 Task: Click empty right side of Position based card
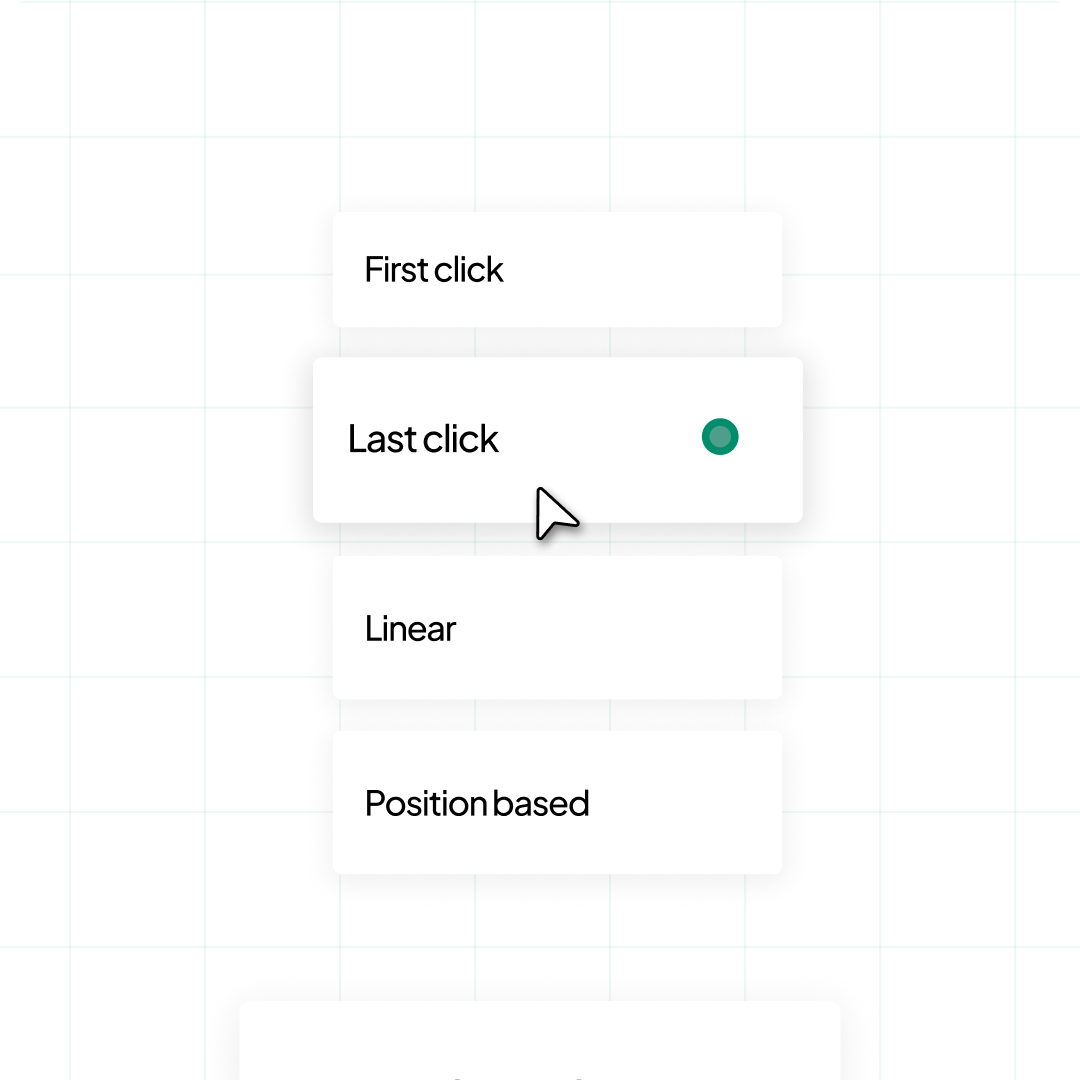689,802
